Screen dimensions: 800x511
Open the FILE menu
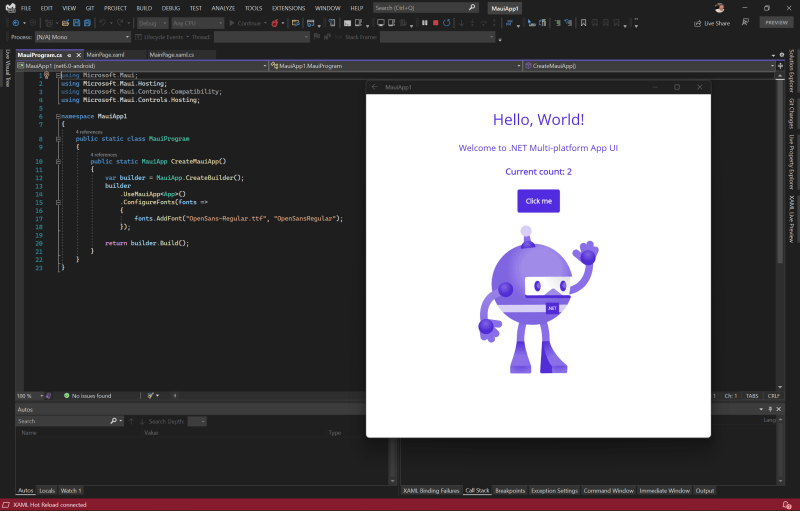click(26, 8)
